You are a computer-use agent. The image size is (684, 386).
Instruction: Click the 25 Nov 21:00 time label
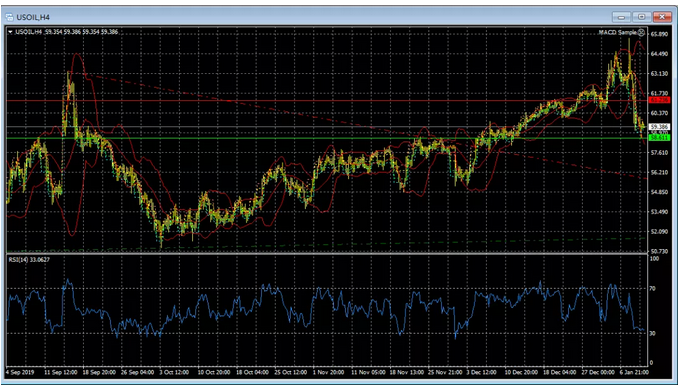click(445, 372)
